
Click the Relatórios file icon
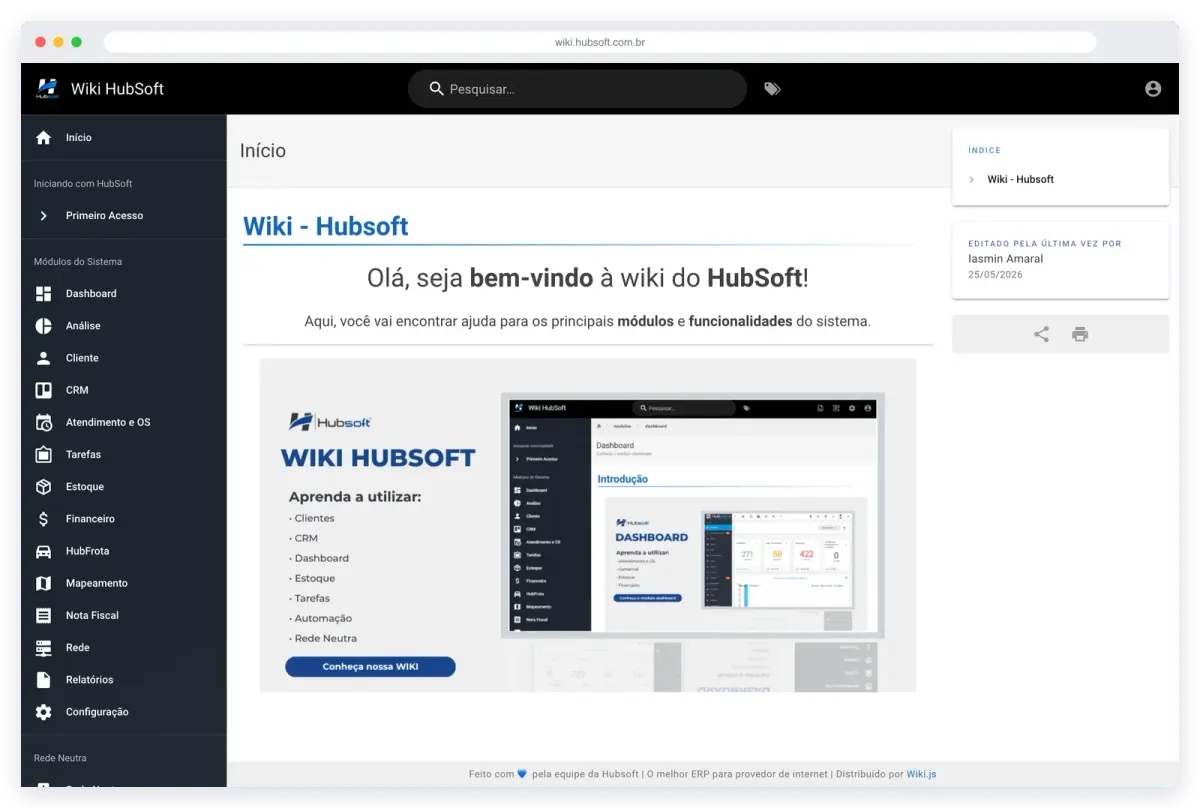coord(43,680)
